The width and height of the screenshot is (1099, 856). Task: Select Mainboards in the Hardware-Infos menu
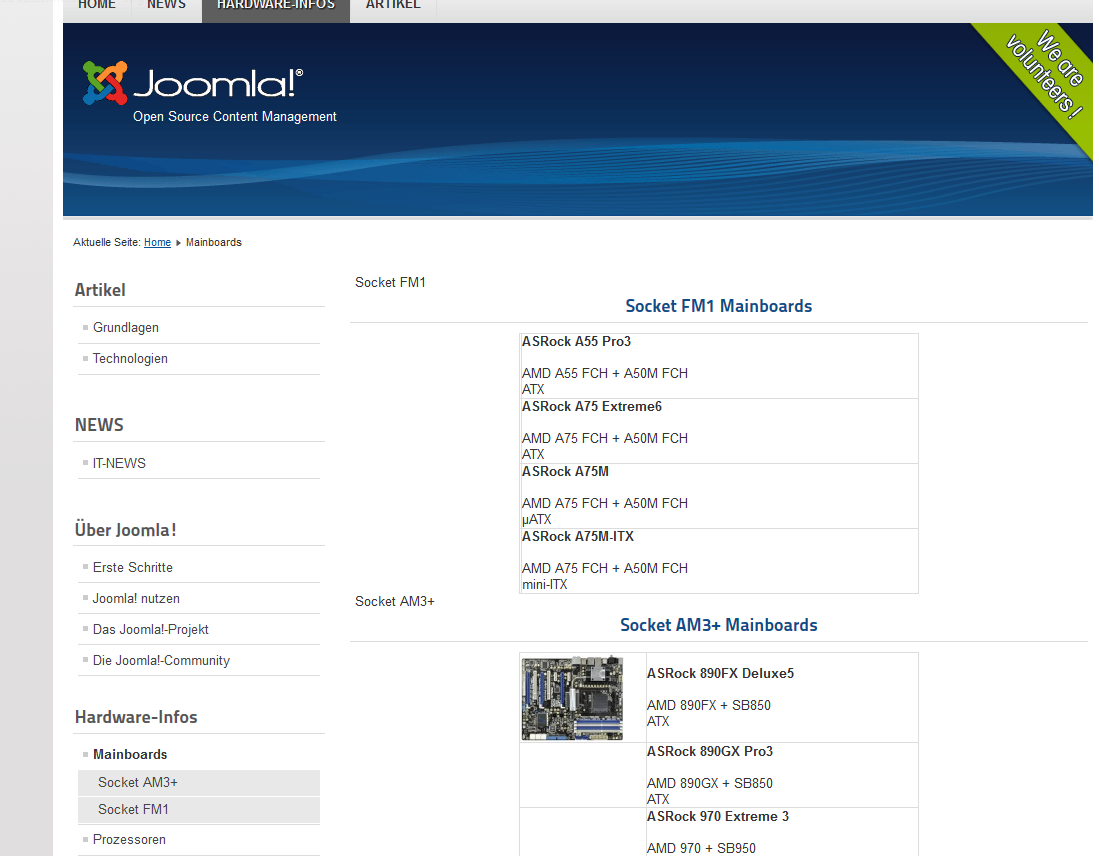tap(130, 754)
